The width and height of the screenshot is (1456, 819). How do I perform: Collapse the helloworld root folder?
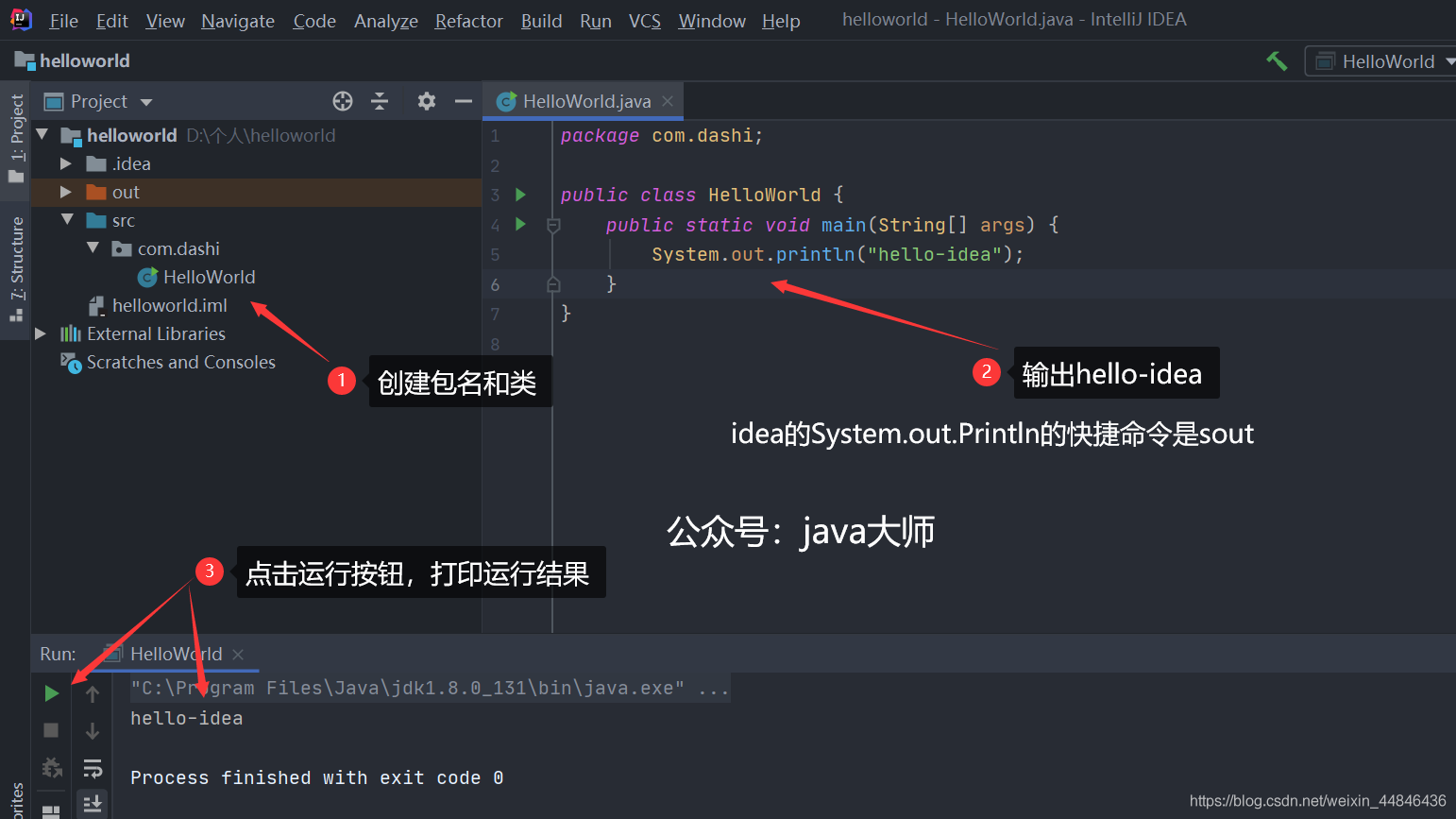pyautogui.click(x=42, y=135)
